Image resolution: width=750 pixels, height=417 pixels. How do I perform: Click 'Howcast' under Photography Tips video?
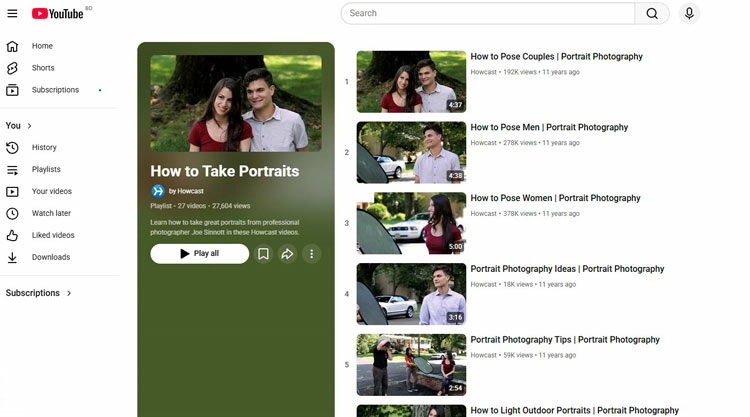point(484,355)
